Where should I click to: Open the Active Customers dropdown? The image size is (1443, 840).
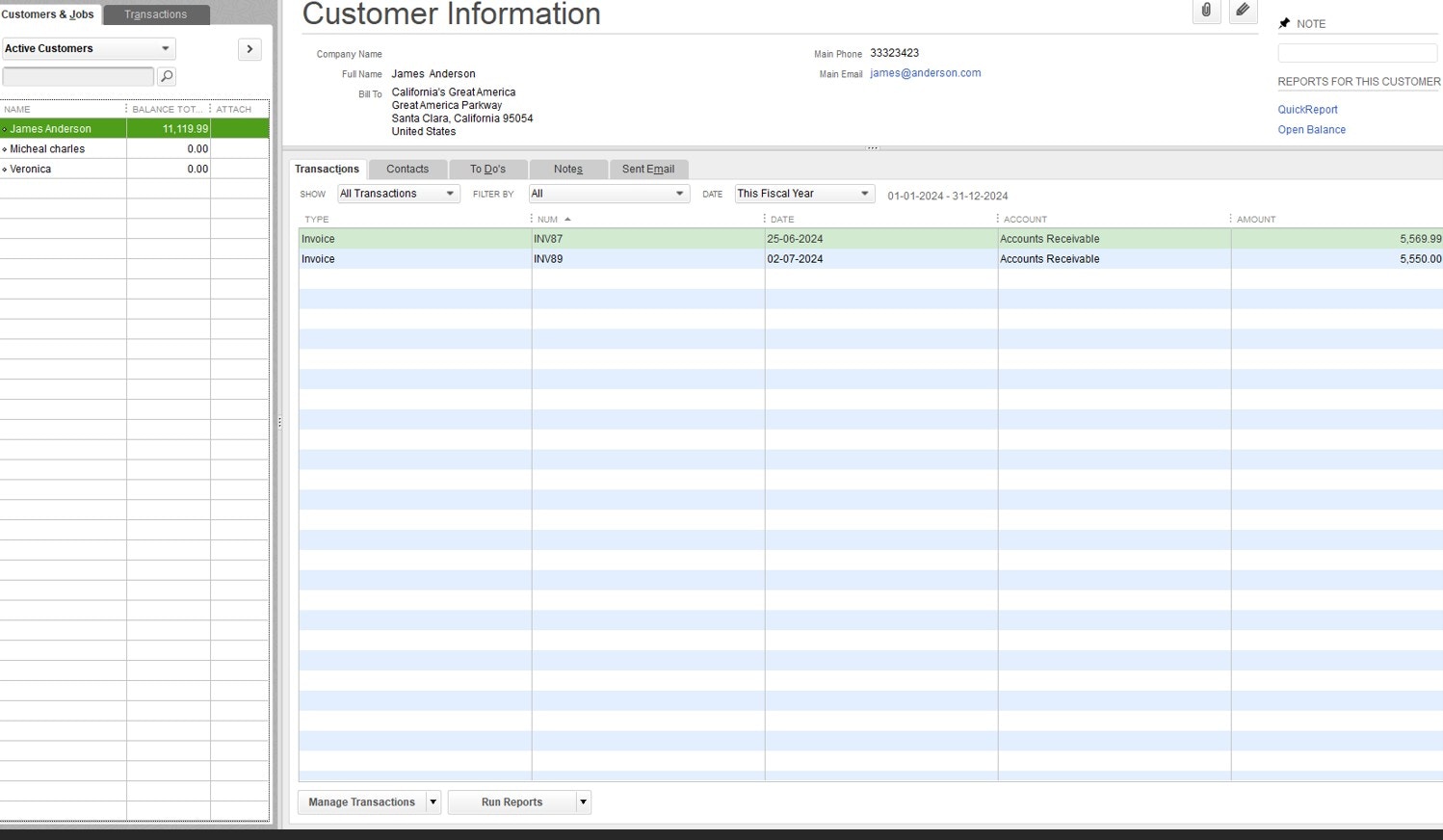pos(89,48)
